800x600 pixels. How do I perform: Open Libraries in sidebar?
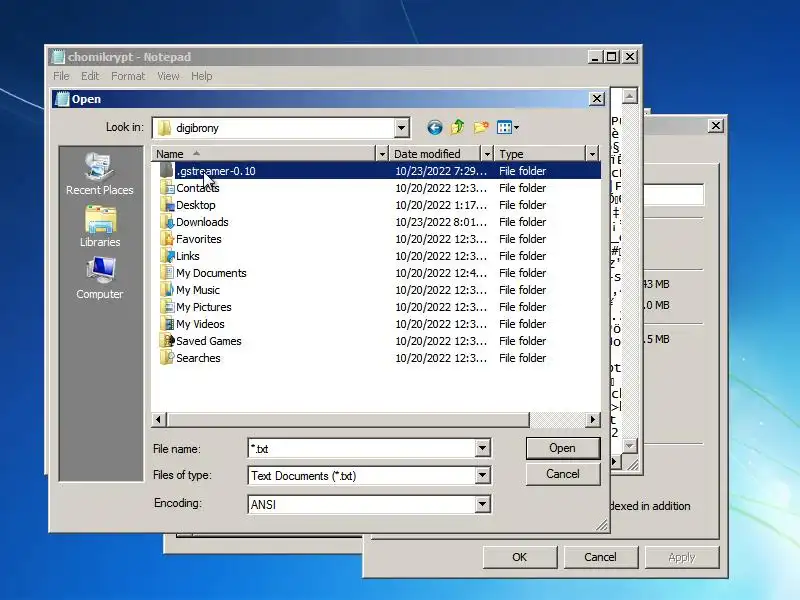coord(100,227)
